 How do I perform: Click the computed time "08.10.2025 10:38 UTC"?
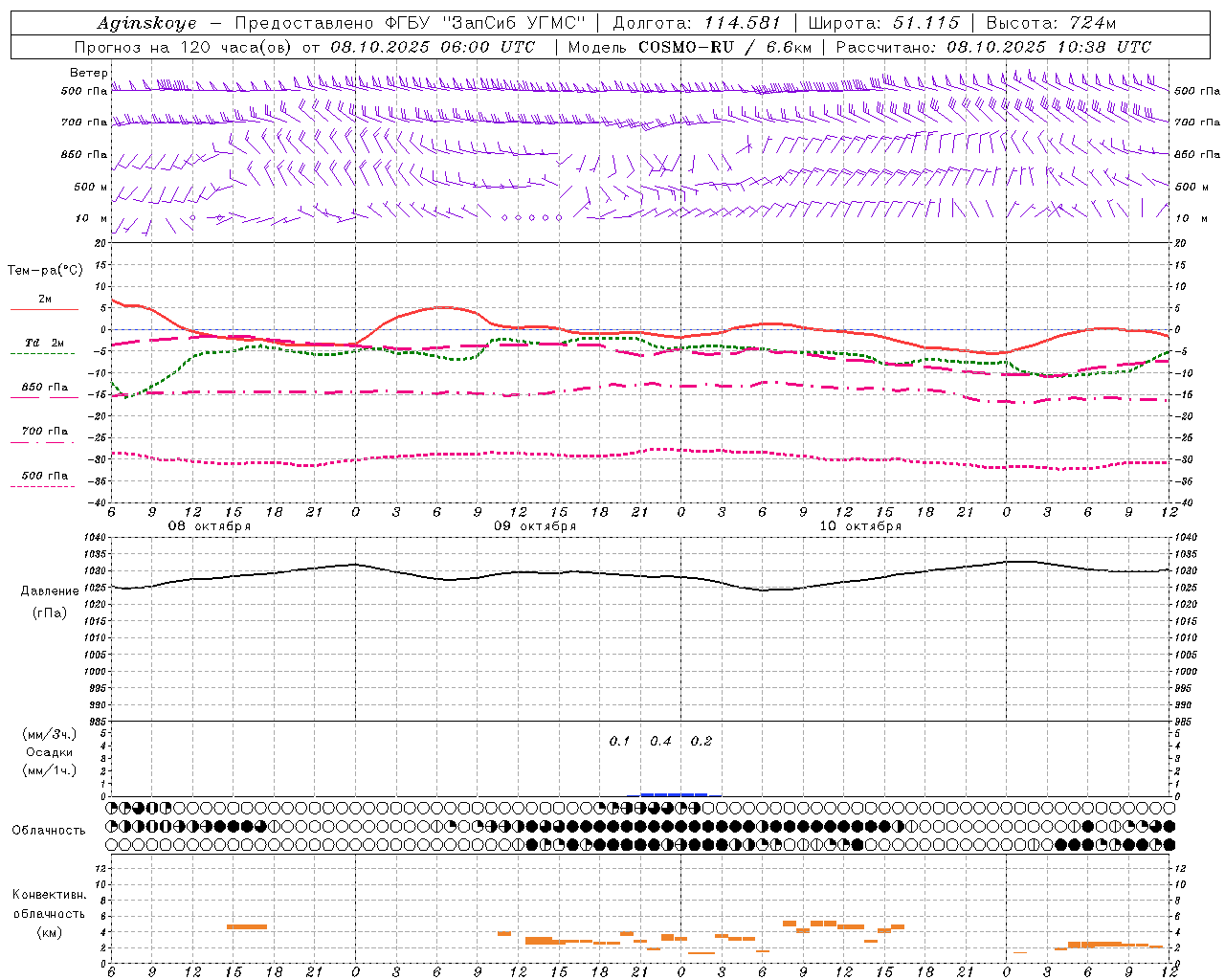(1049, 47)
